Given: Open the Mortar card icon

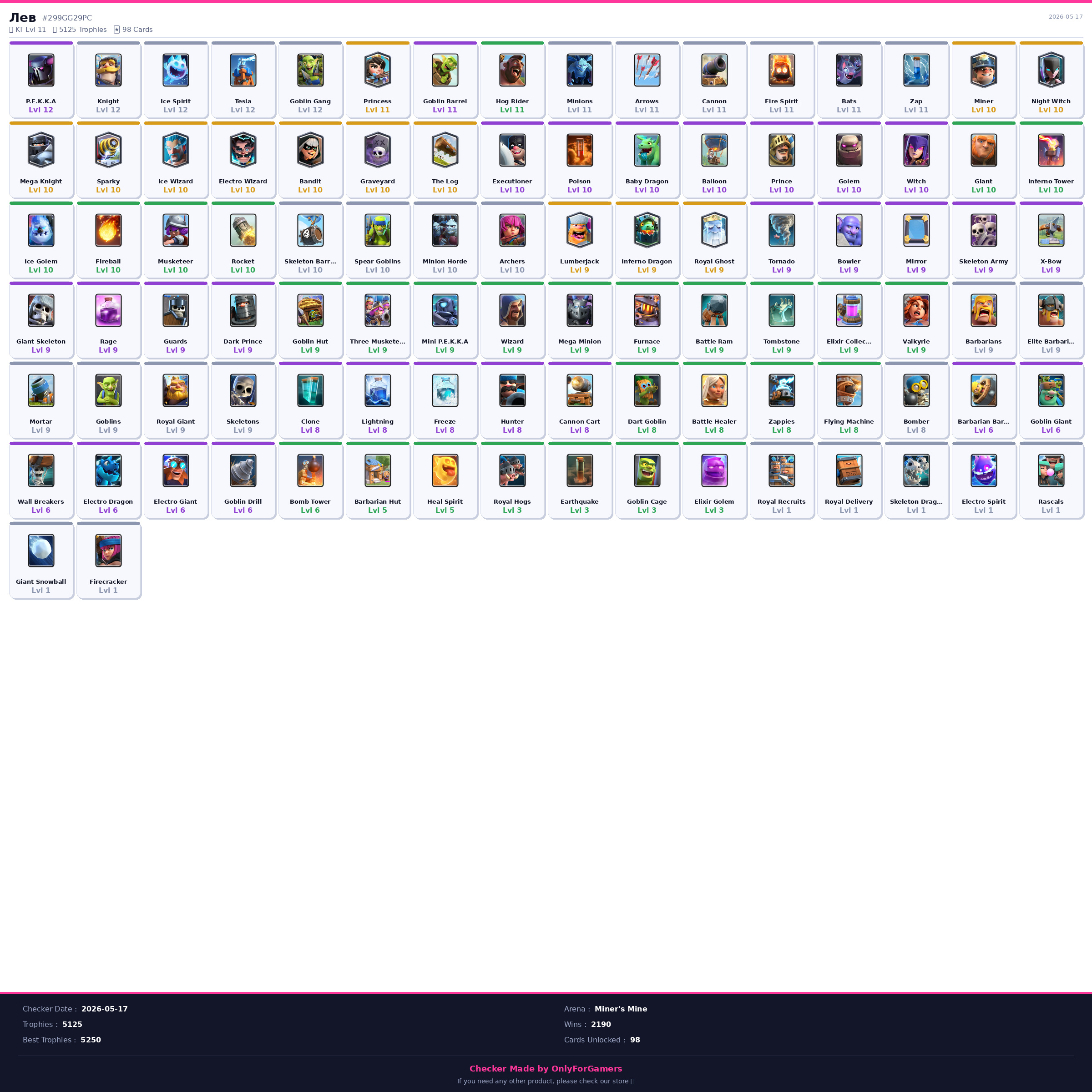Looking at the screenshot, I should point(40,390).
